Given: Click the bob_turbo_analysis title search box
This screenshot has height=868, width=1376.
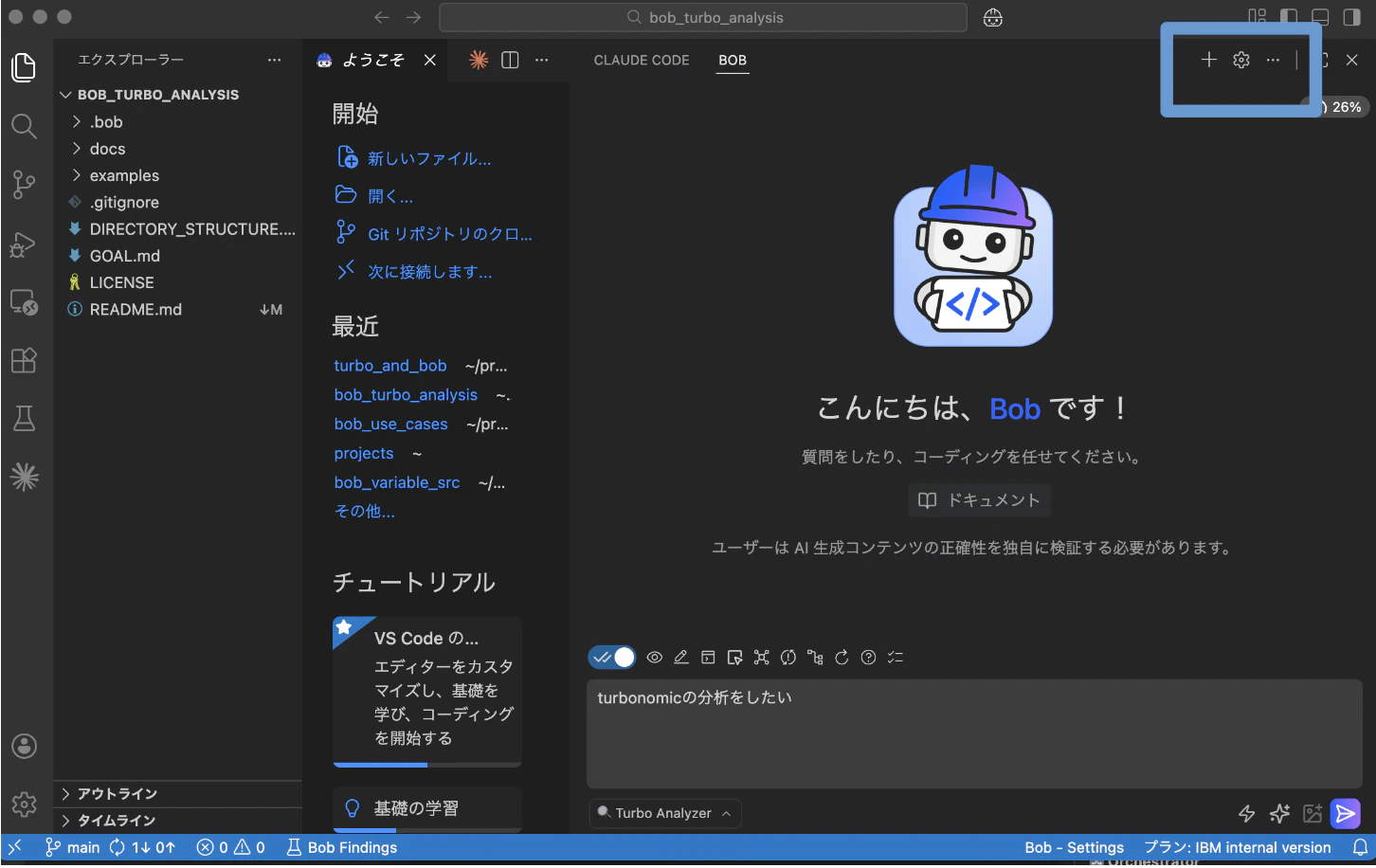Looking at the screenshot, I should click(x=703, y=17).
